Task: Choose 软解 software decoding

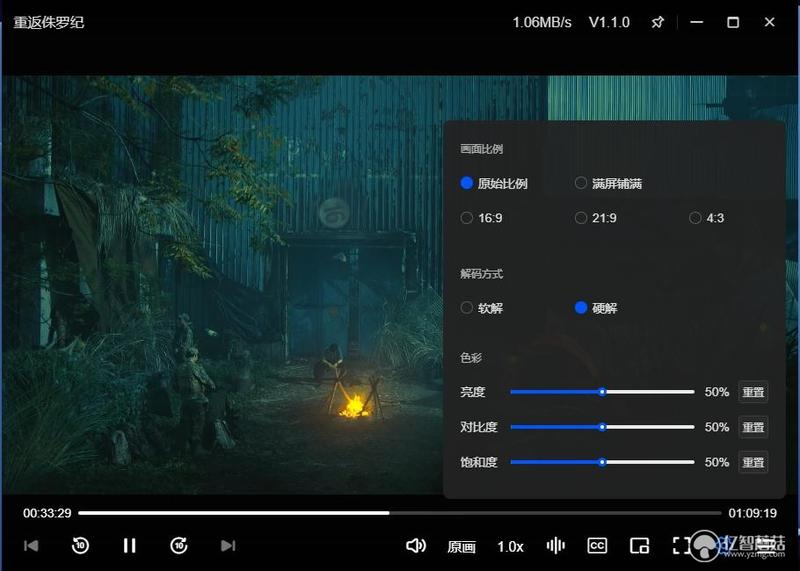Action: (x=482, y=308)
